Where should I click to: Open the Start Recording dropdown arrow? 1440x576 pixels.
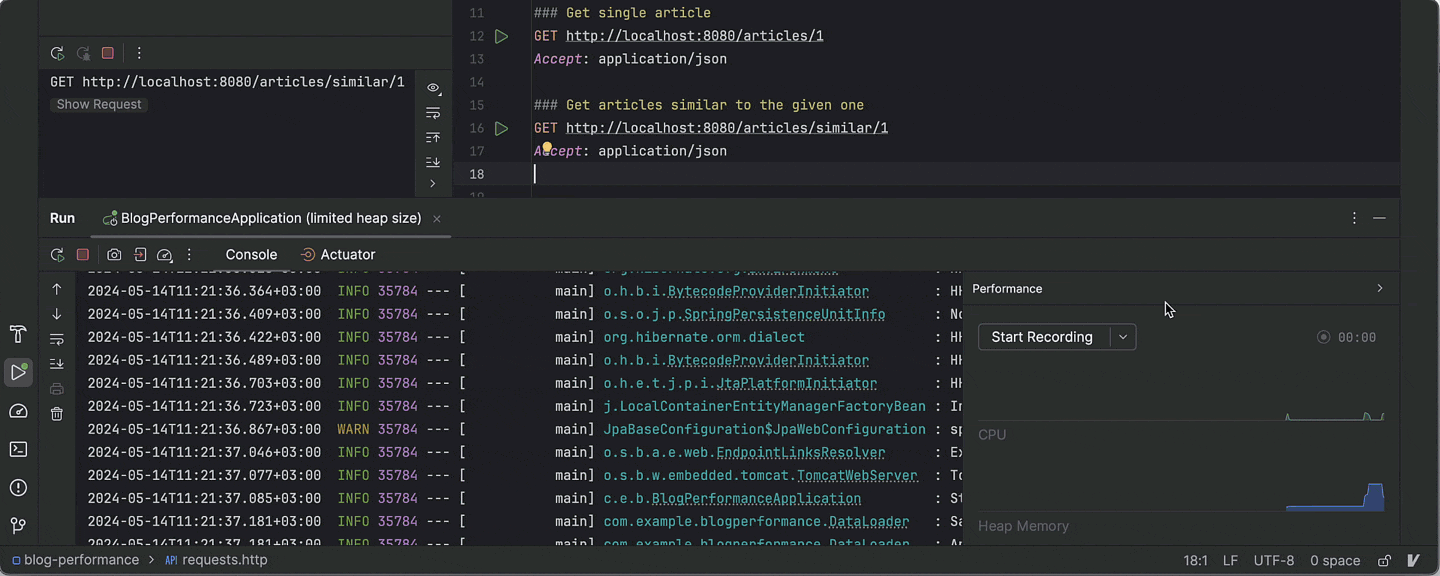coord(1123,337)
